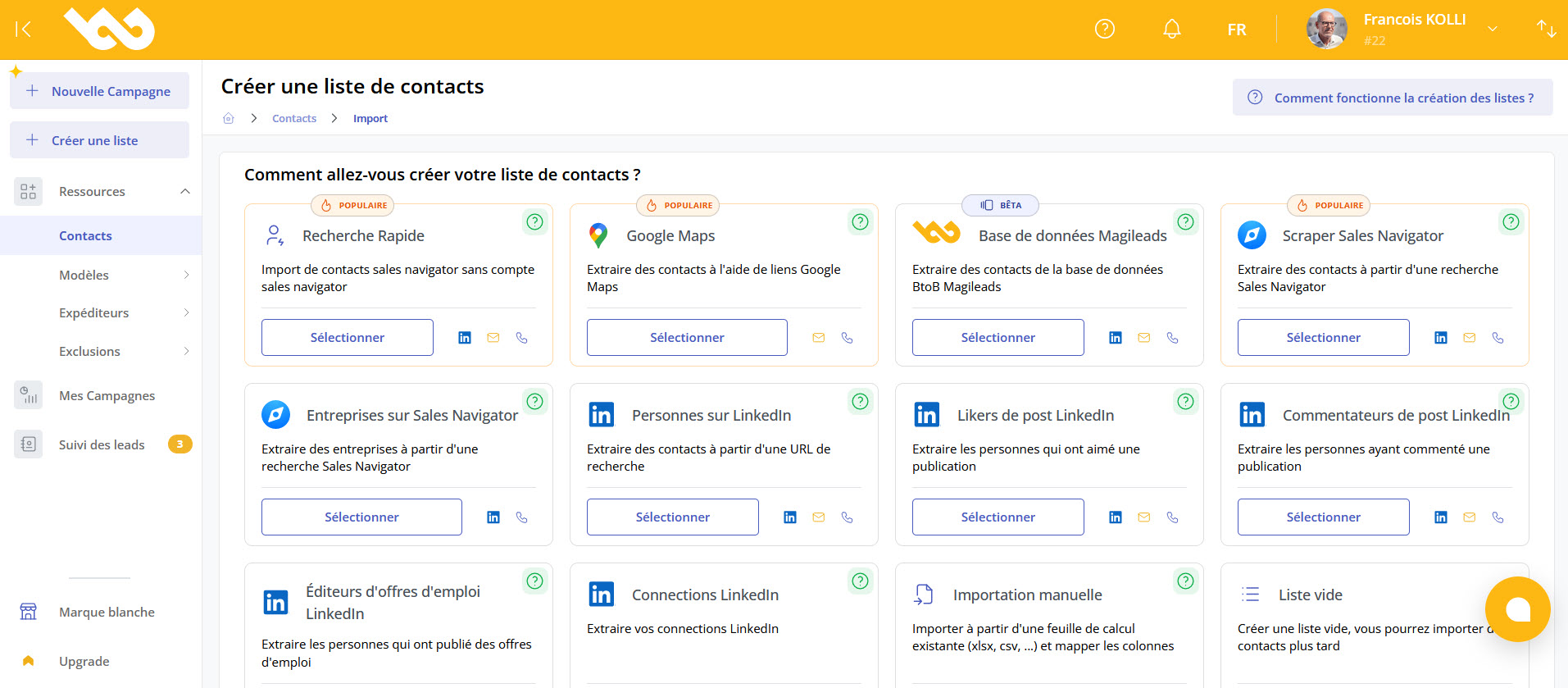Click the Magileads logo in header
Image resolution: width=1568 pixels, height=688 pixels.
point(110,30)
